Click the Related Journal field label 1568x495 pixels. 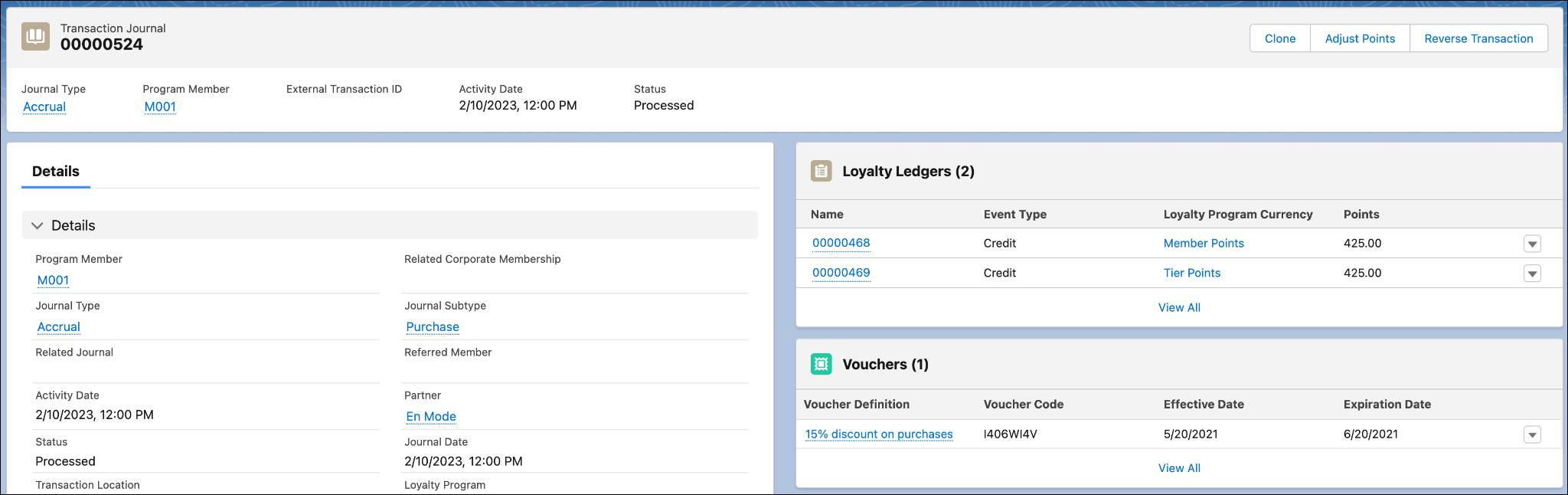point(74,352)
